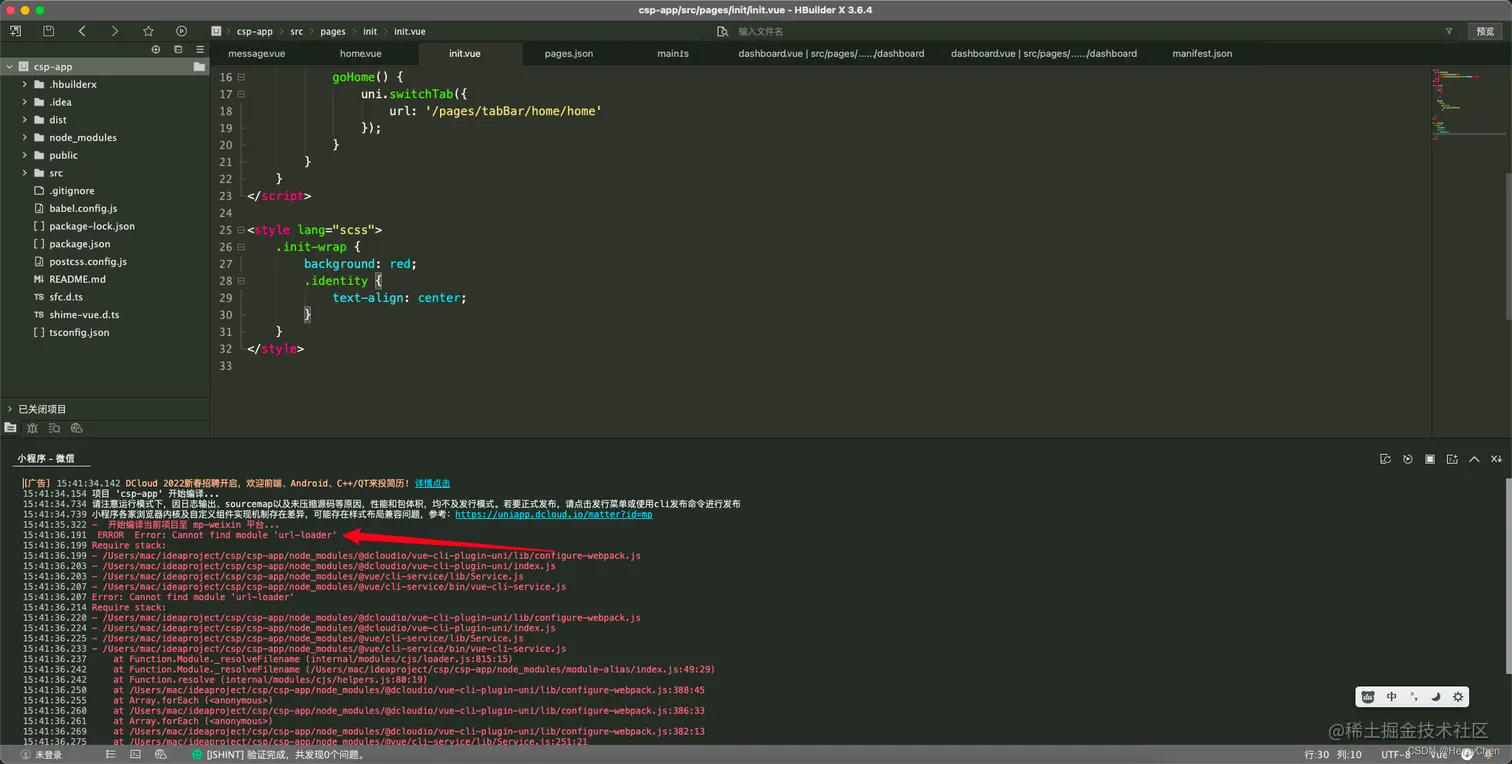Go forward with the right arrow icon
Image resolution: width=1512 pixels, height=764 pixels.
(x=114, y=31)
